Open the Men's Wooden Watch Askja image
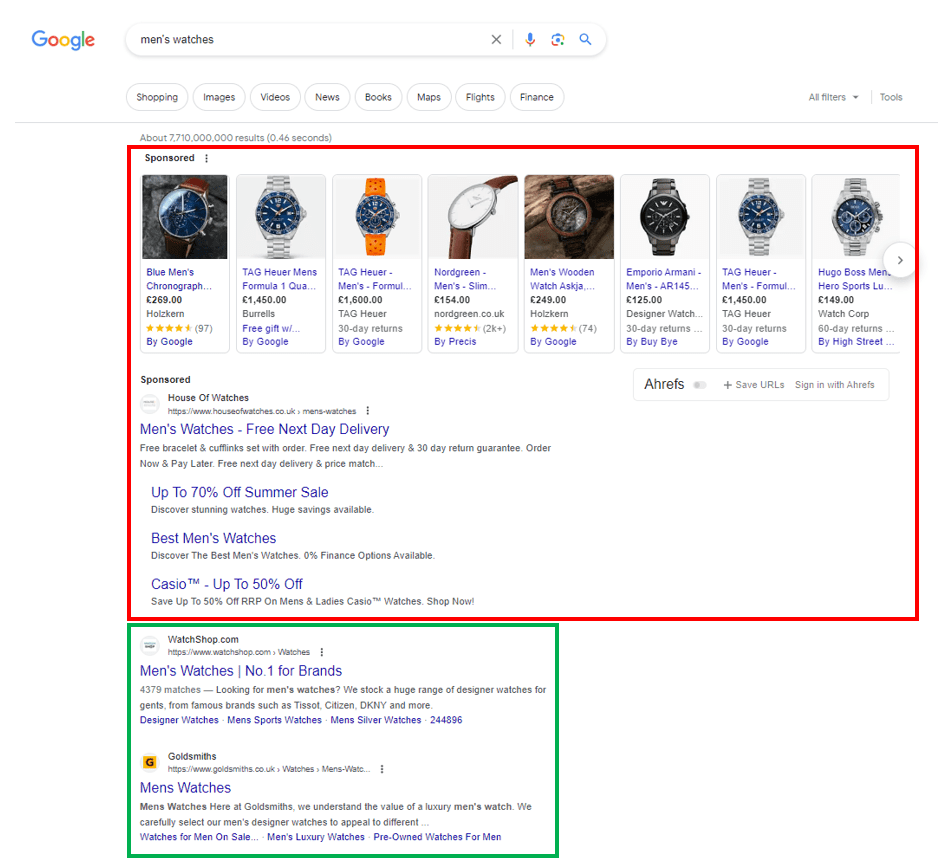The width and height of the screenshot is (952, 867). pyautogui.click(x=569, y=217)
